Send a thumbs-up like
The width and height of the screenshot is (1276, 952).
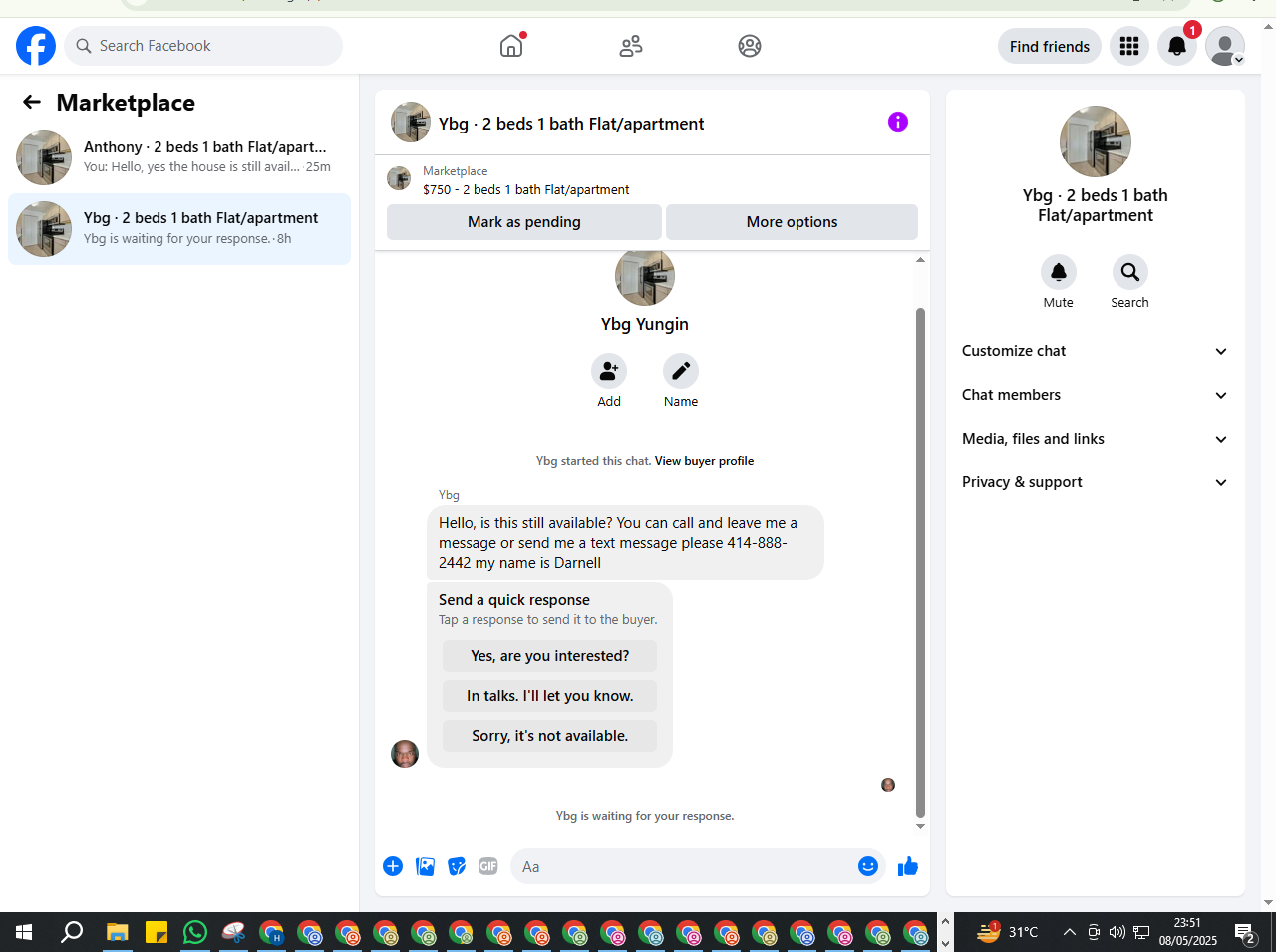point(908,866)
